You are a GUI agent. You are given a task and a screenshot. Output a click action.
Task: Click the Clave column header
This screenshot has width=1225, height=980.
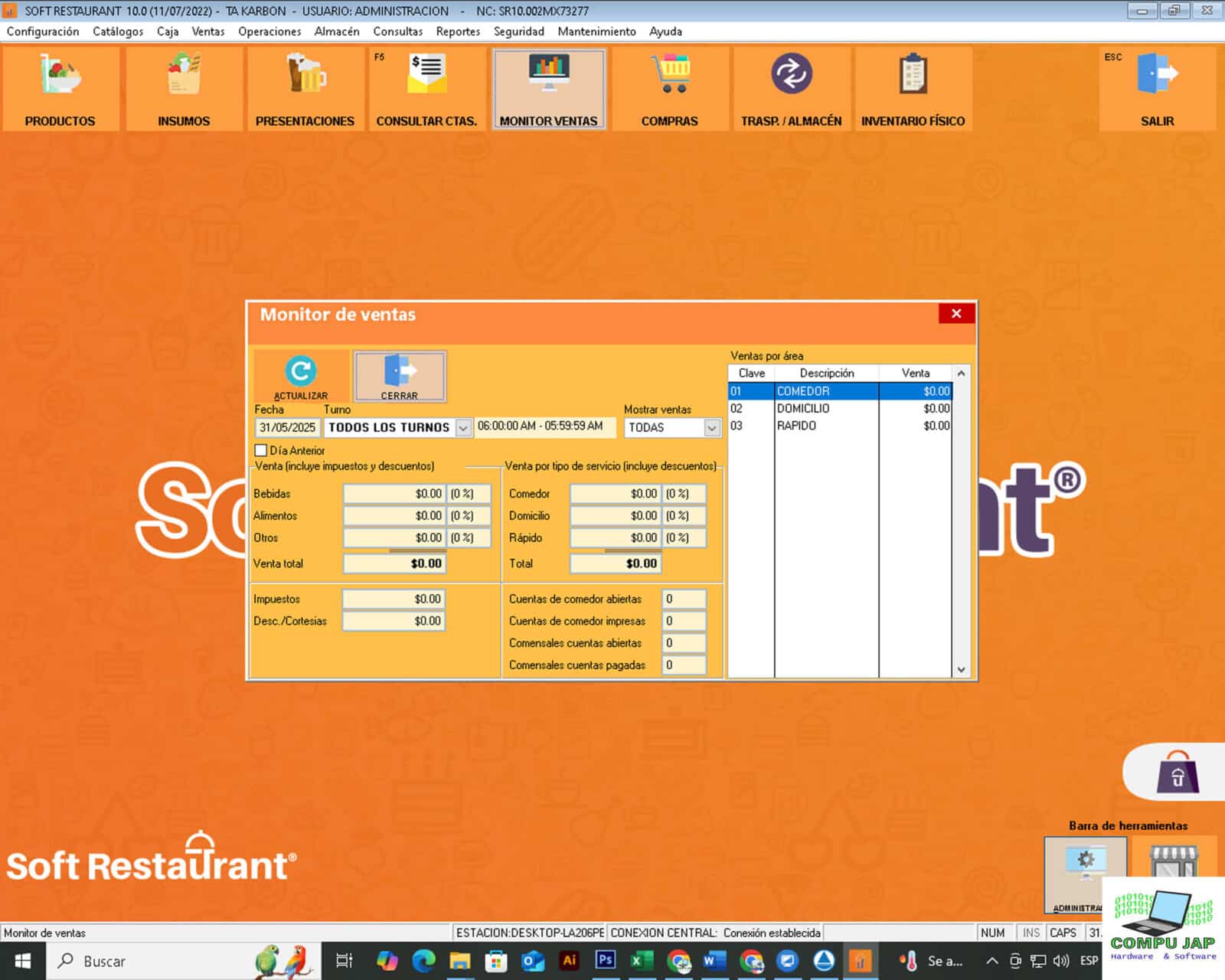[x=752, y=373]
